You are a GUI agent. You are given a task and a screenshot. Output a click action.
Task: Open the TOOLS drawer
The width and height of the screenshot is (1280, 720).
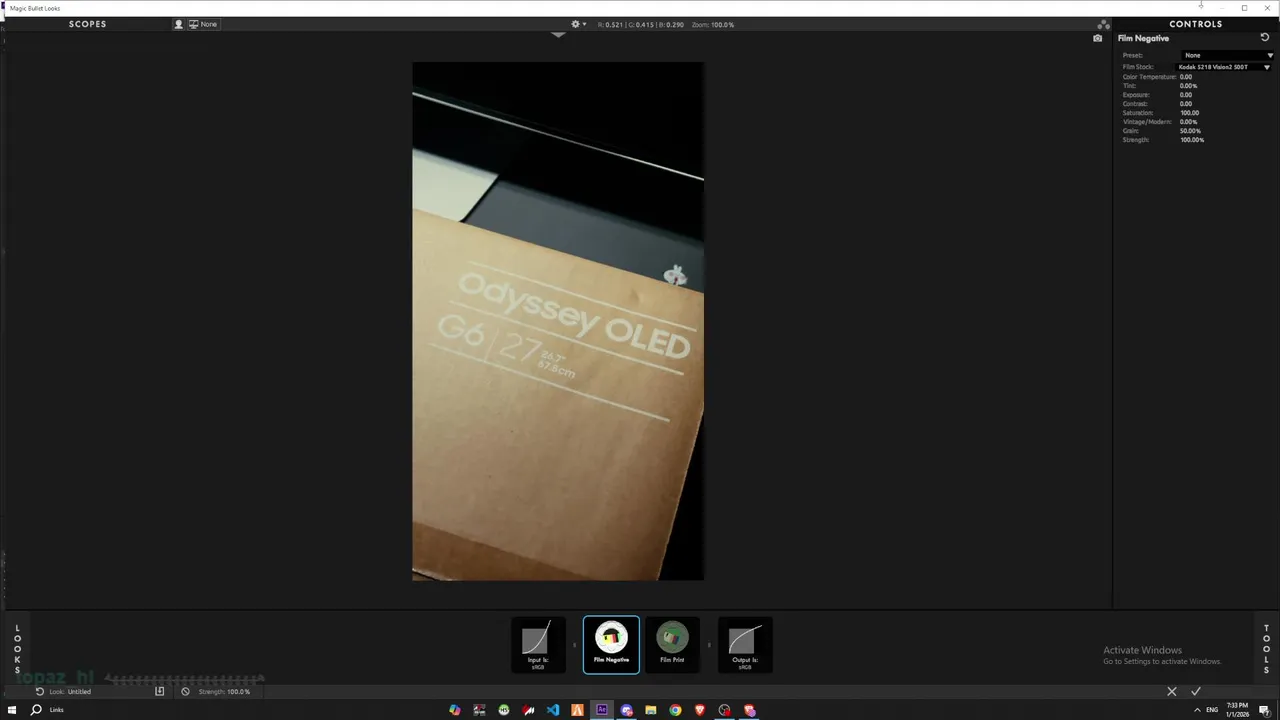1266,648
